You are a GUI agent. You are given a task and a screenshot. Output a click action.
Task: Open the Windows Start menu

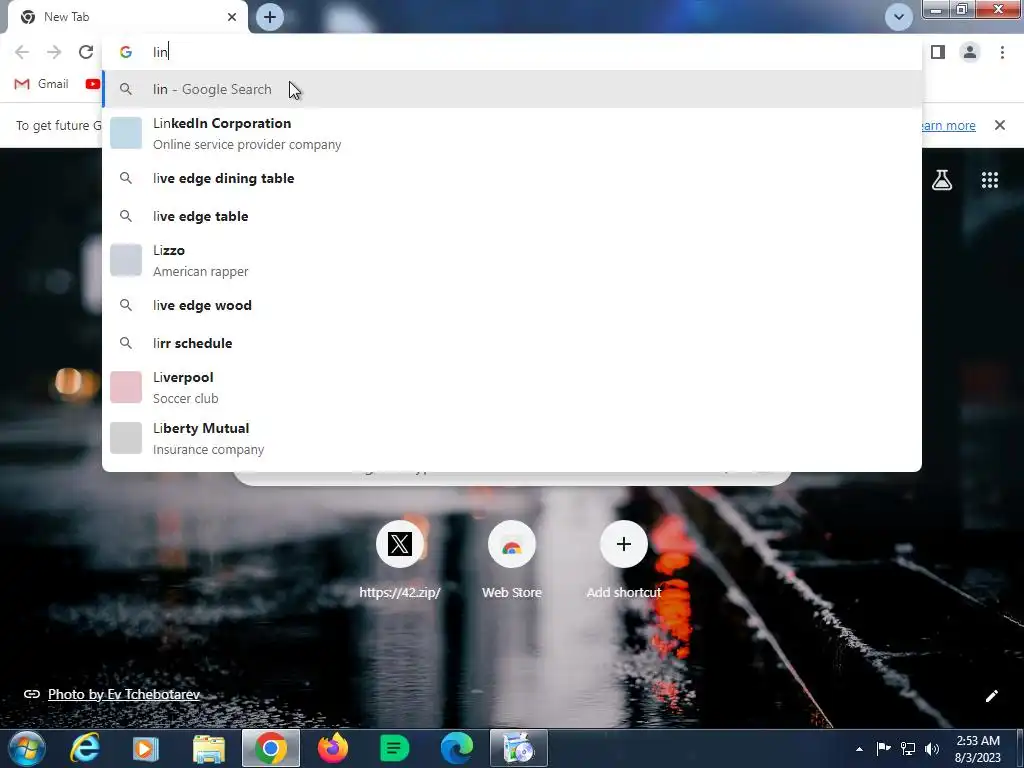click(x=26, y=748)
